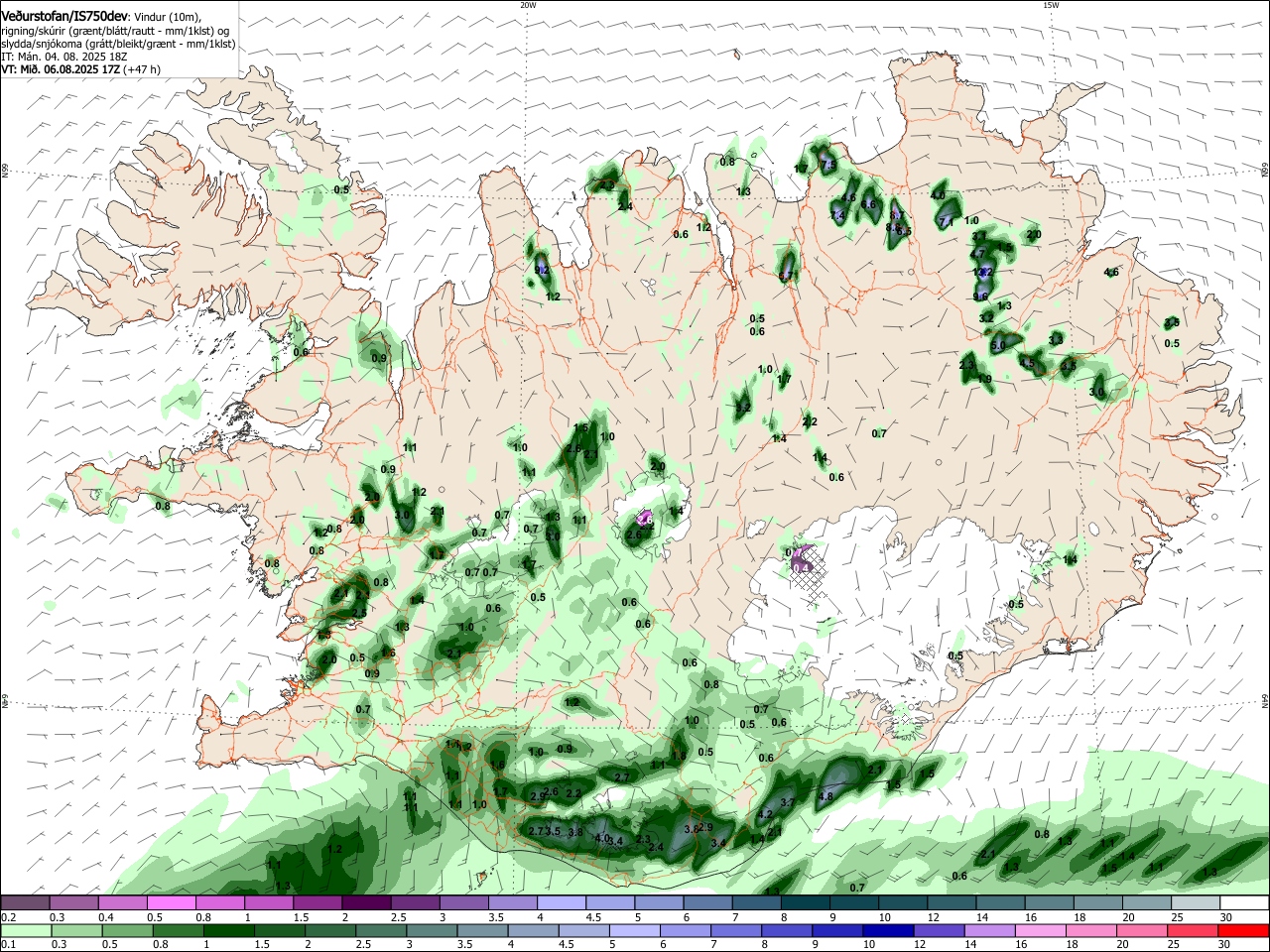Screen dimensions: 1270x952
Task: Select the 30 bright red rain swatch
Action: pos(1244,931)
